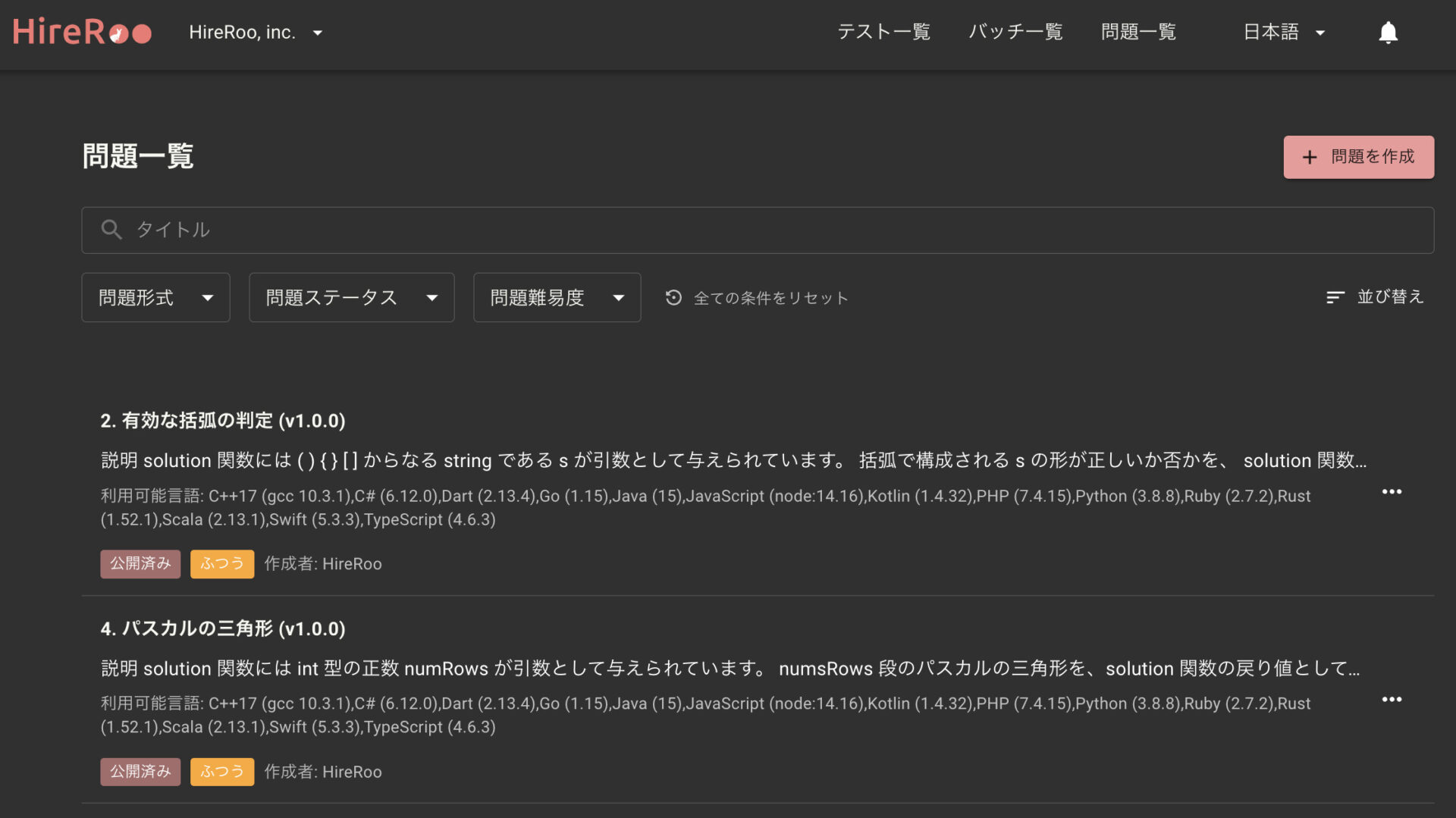Image resolution: width=1456 pixels, height=818 pixels.
Task: Open the notifications bell
Action: (x=1388, y=31)
